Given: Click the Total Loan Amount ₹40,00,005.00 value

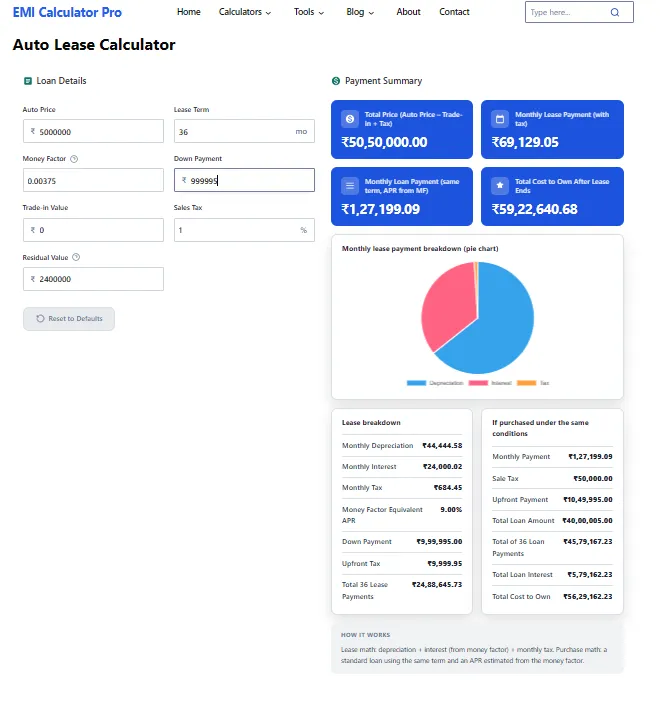Looking at the screenshot, I should click(587, 520).
